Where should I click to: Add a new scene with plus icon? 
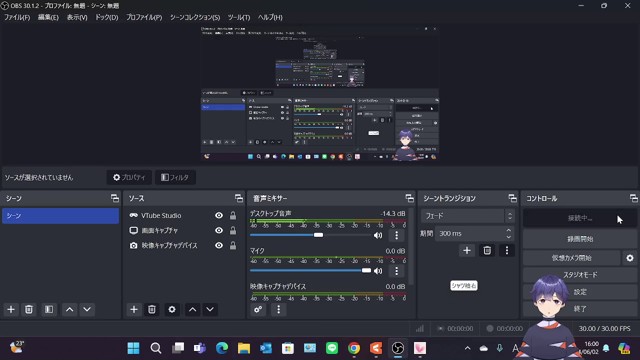11,309
